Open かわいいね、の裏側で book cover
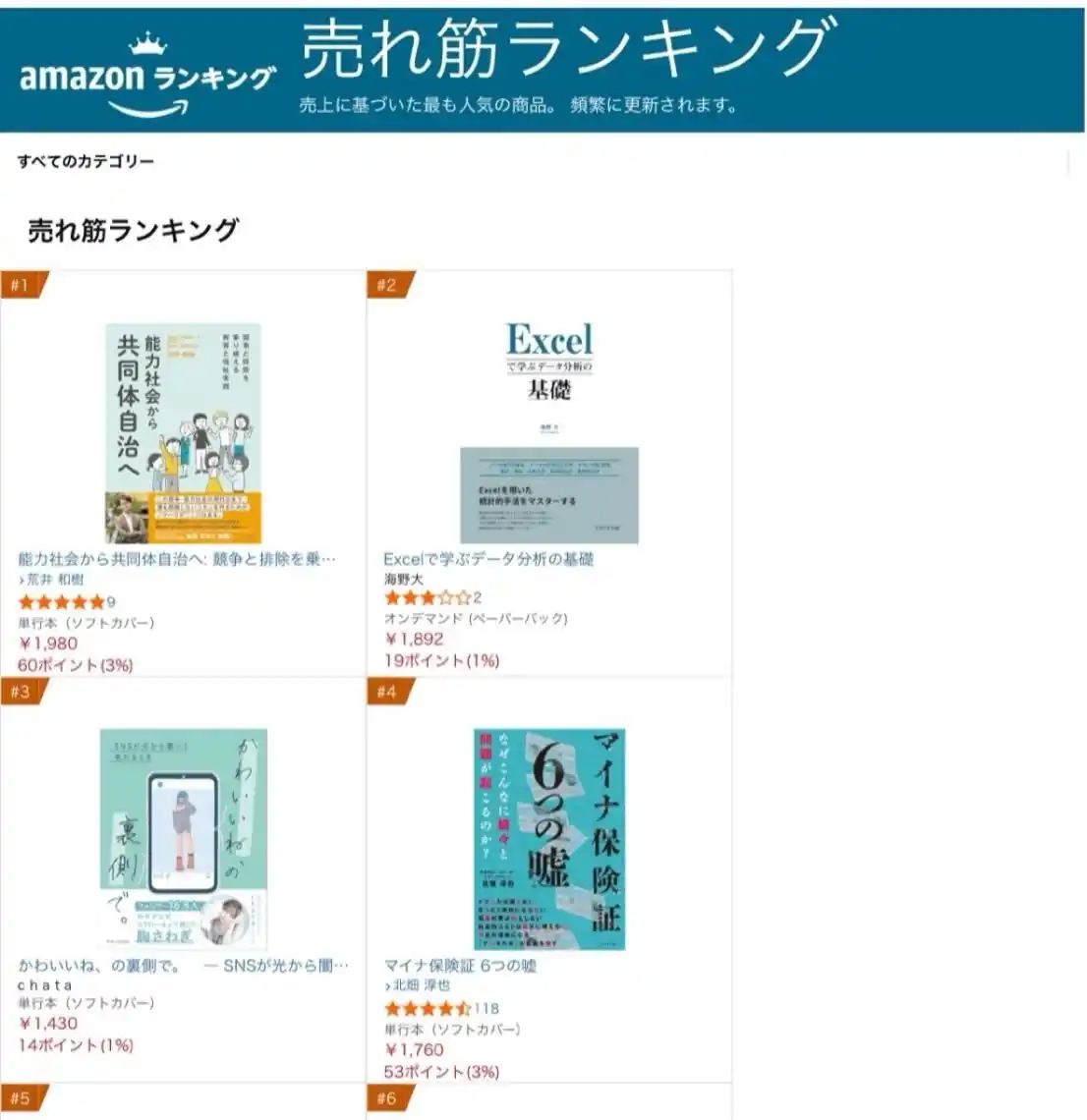Screen dimensions: 1087x1120 pyautogui.click(x=183, y=839)
